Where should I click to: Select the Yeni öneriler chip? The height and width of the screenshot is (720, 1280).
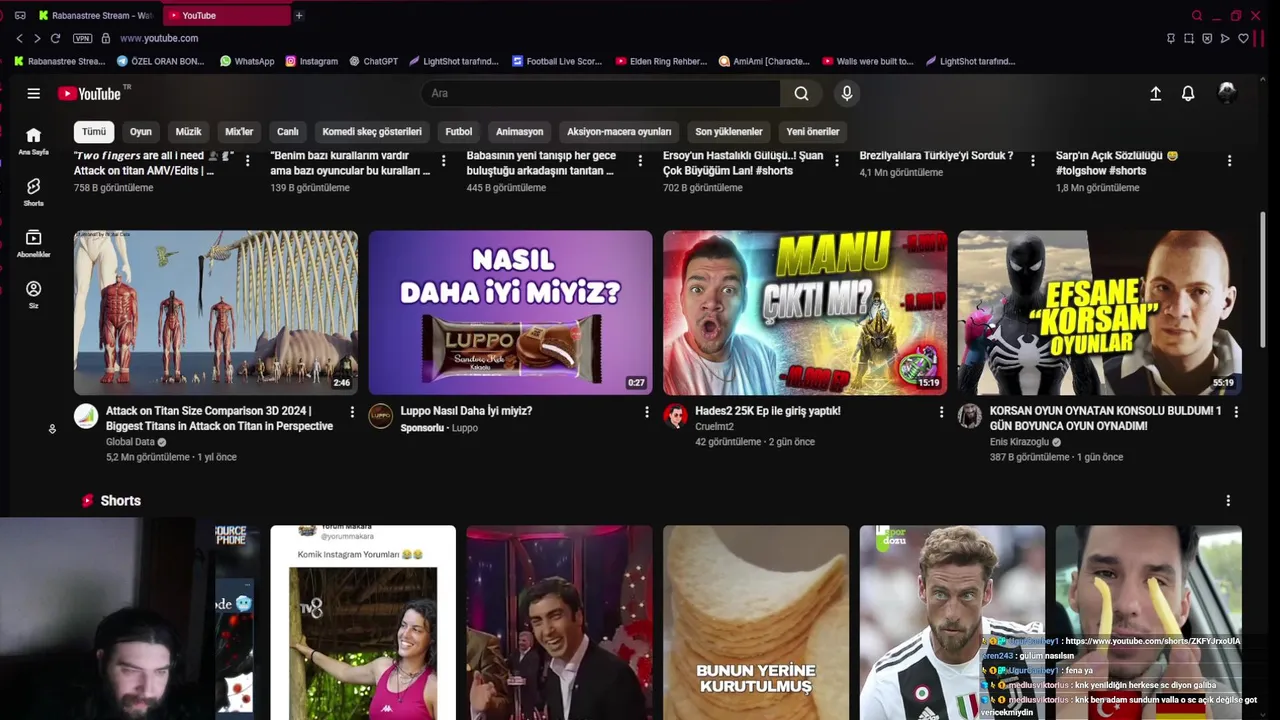(813, 131)
